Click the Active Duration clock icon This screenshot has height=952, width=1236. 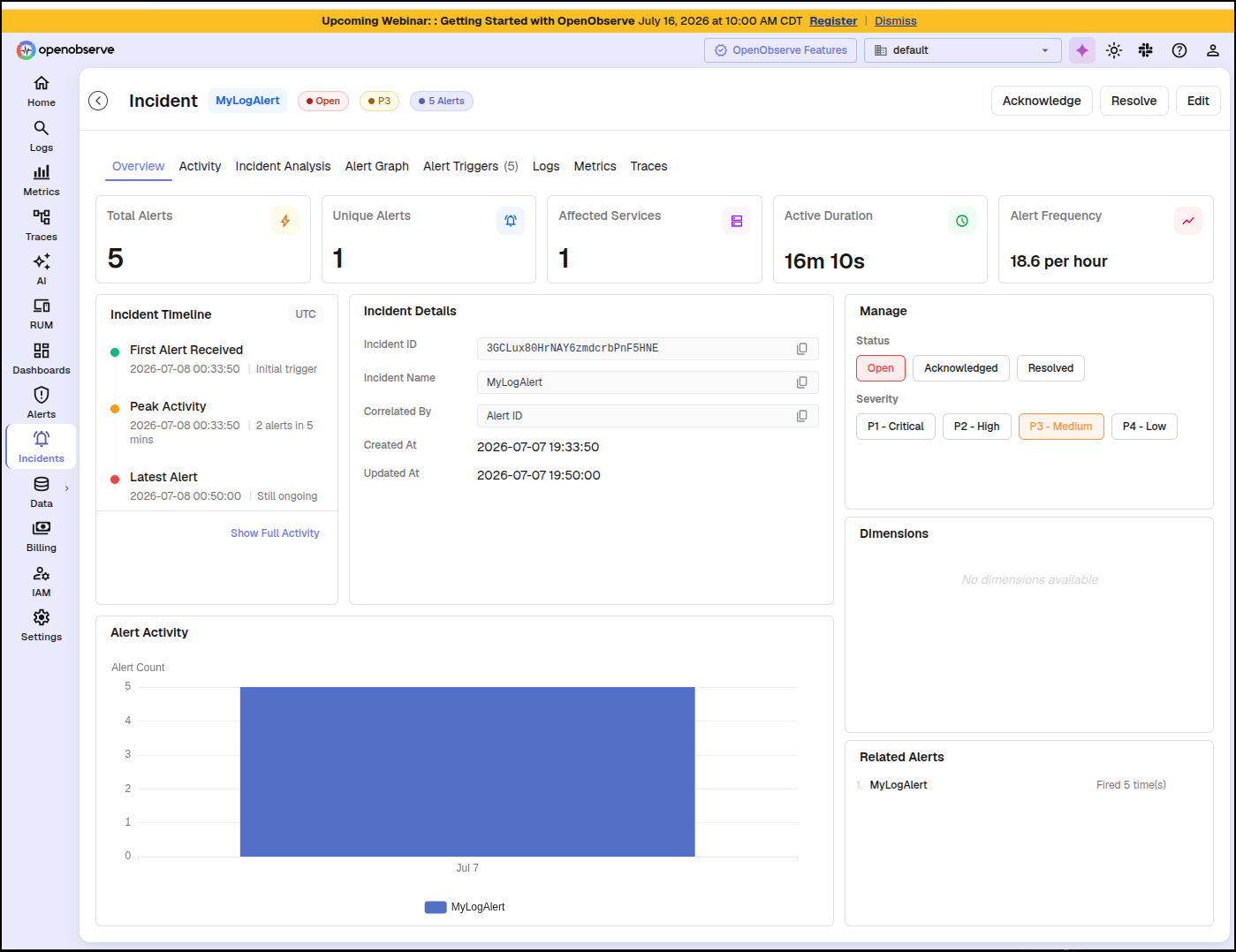pos(962,221)
